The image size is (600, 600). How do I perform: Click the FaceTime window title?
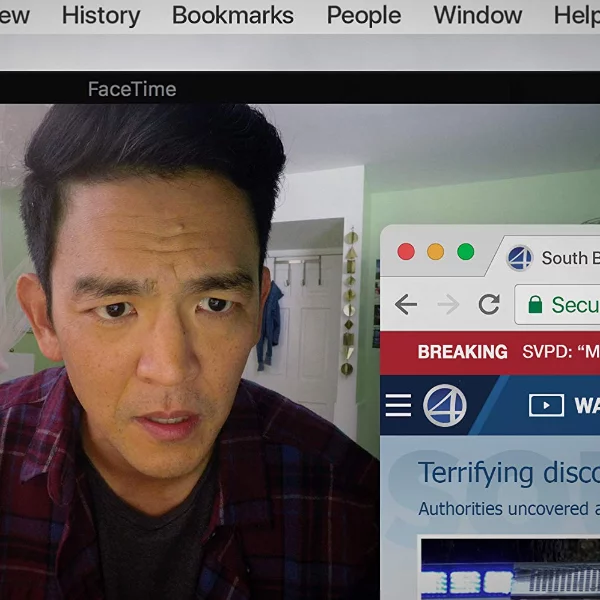pos(132,89)
